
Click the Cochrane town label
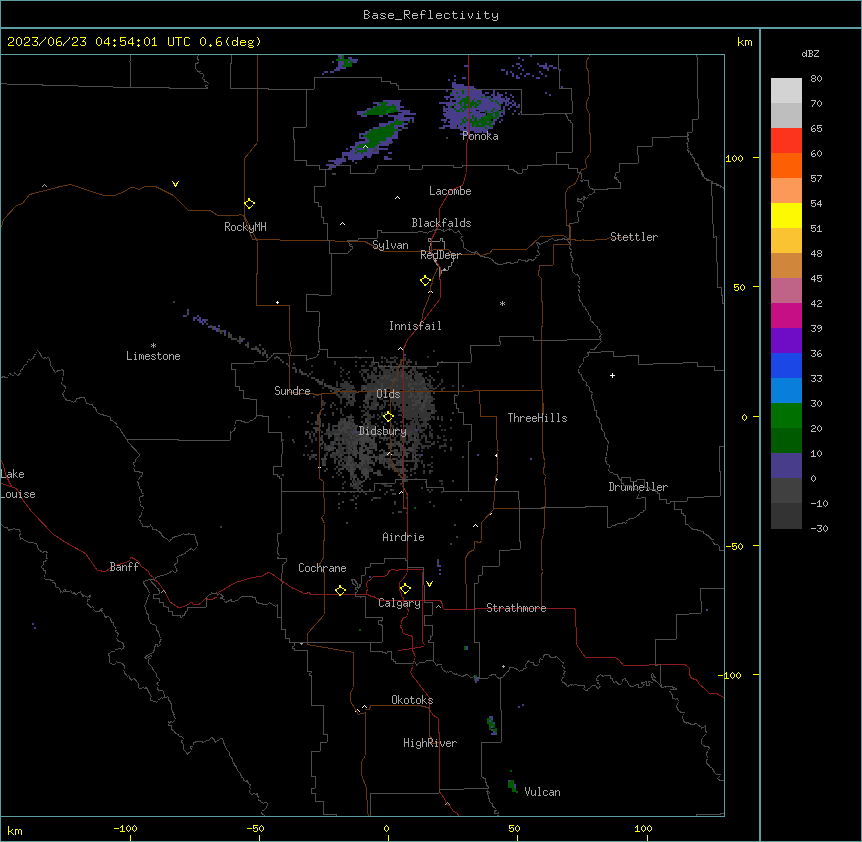point(322,568)
